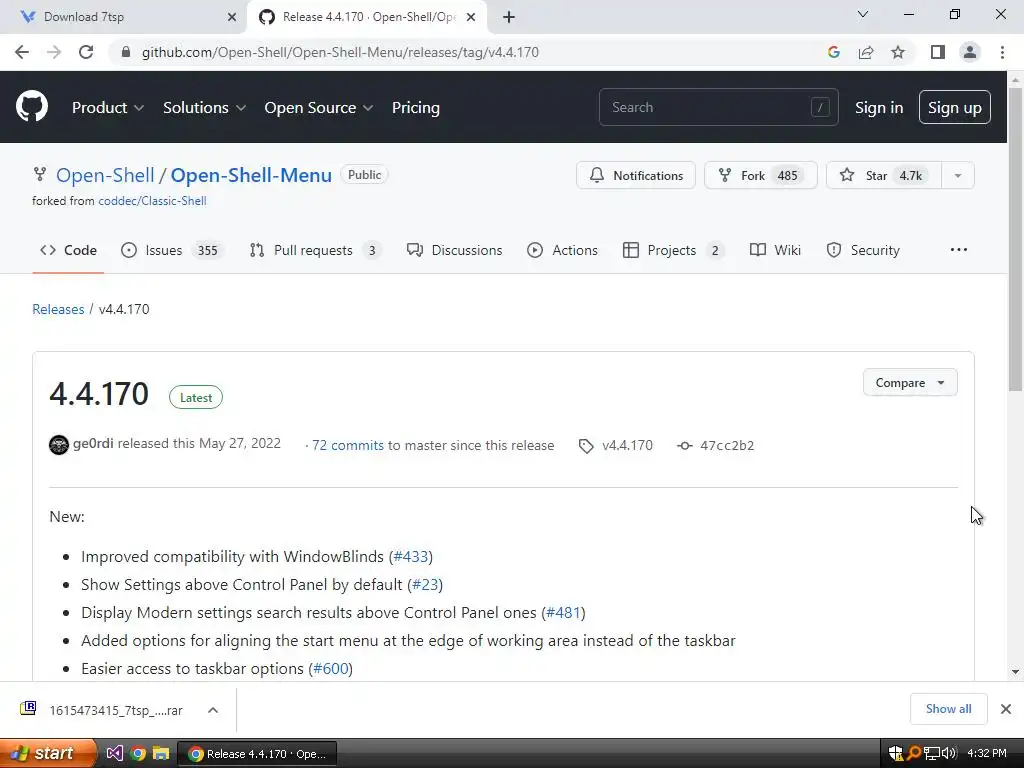Open the tab search chevron

point(863,14)
